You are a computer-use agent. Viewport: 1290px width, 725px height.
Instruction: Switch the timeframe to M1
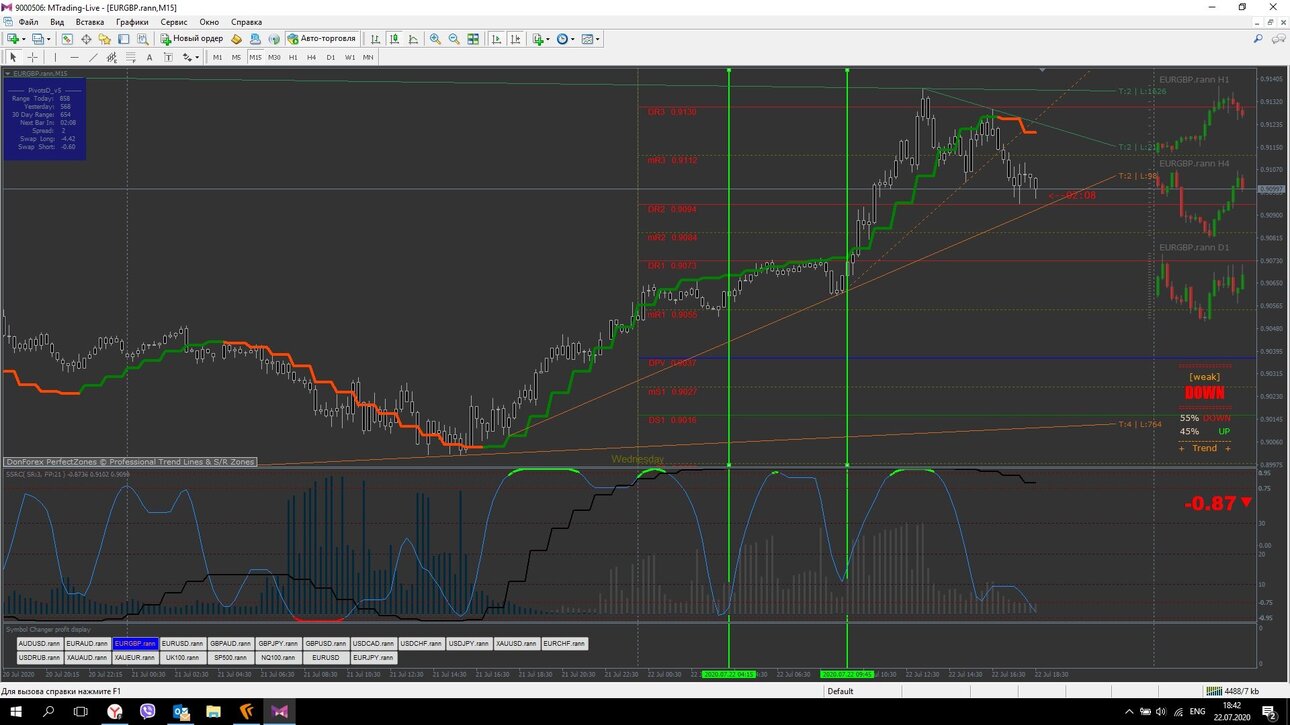coord(217,57)
